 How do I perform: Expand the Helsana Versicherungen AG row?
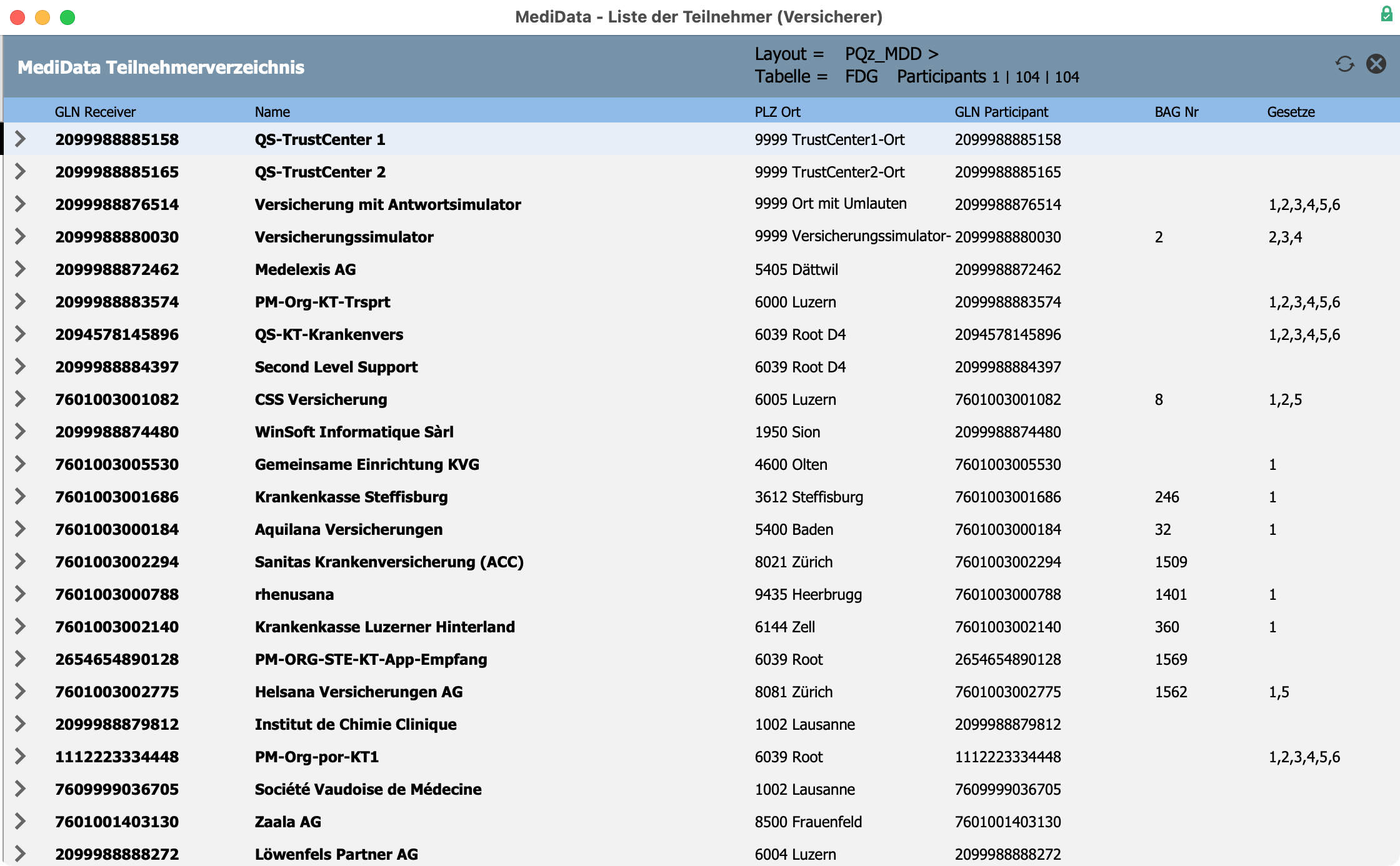[20, 691]
